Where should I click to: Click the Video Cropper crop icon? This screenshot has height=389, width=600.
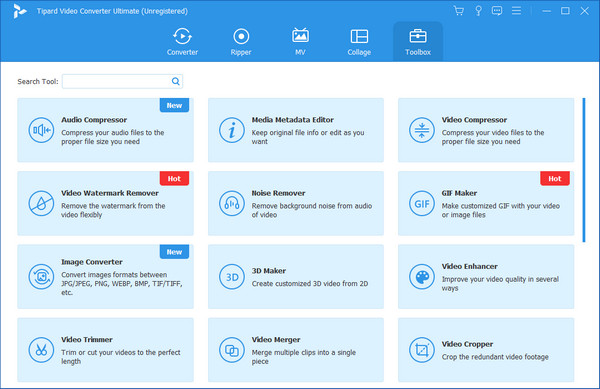422,350
